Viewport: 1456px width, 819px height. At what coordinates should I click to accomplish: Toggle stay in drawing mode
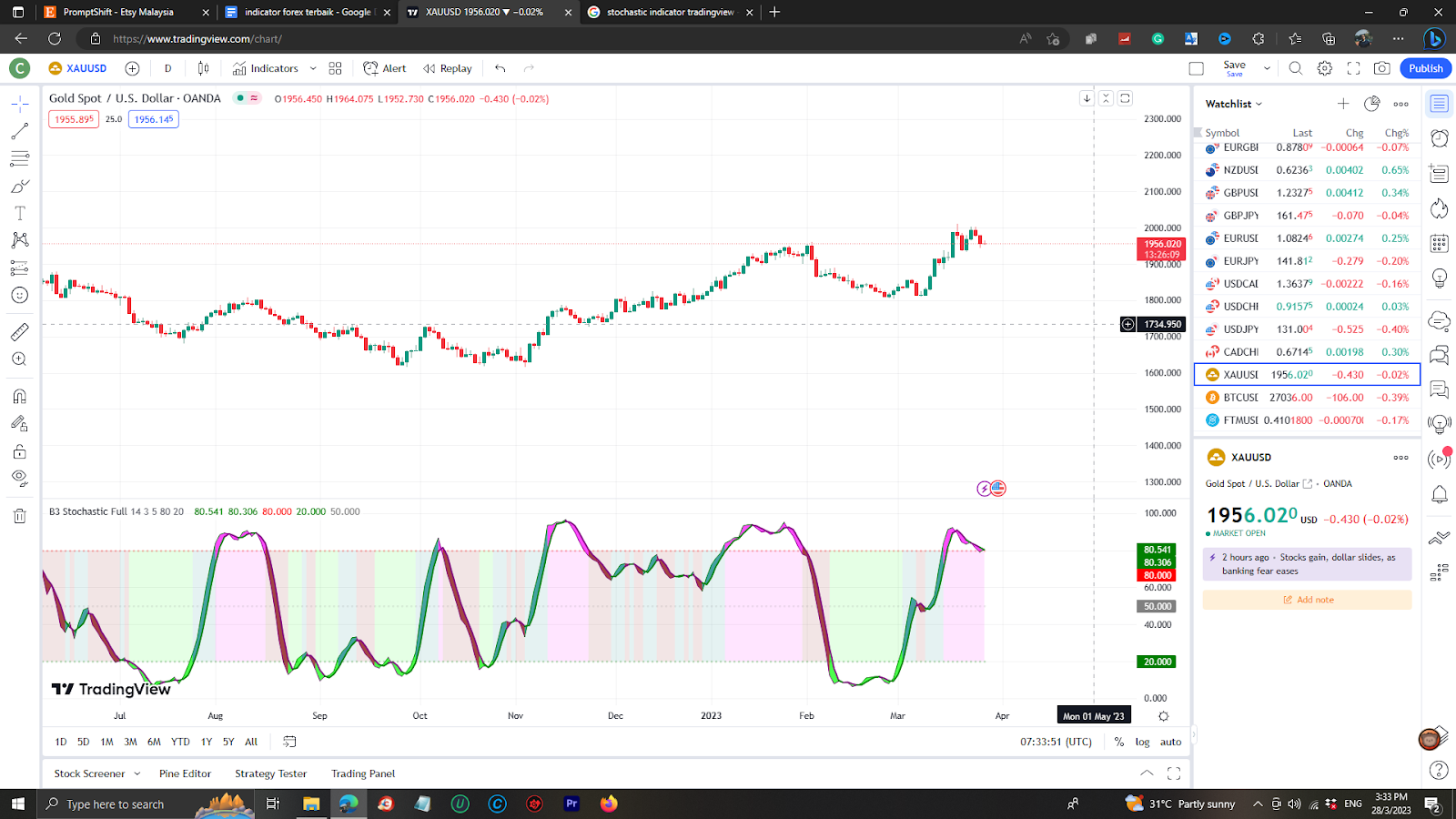(19, 424)
